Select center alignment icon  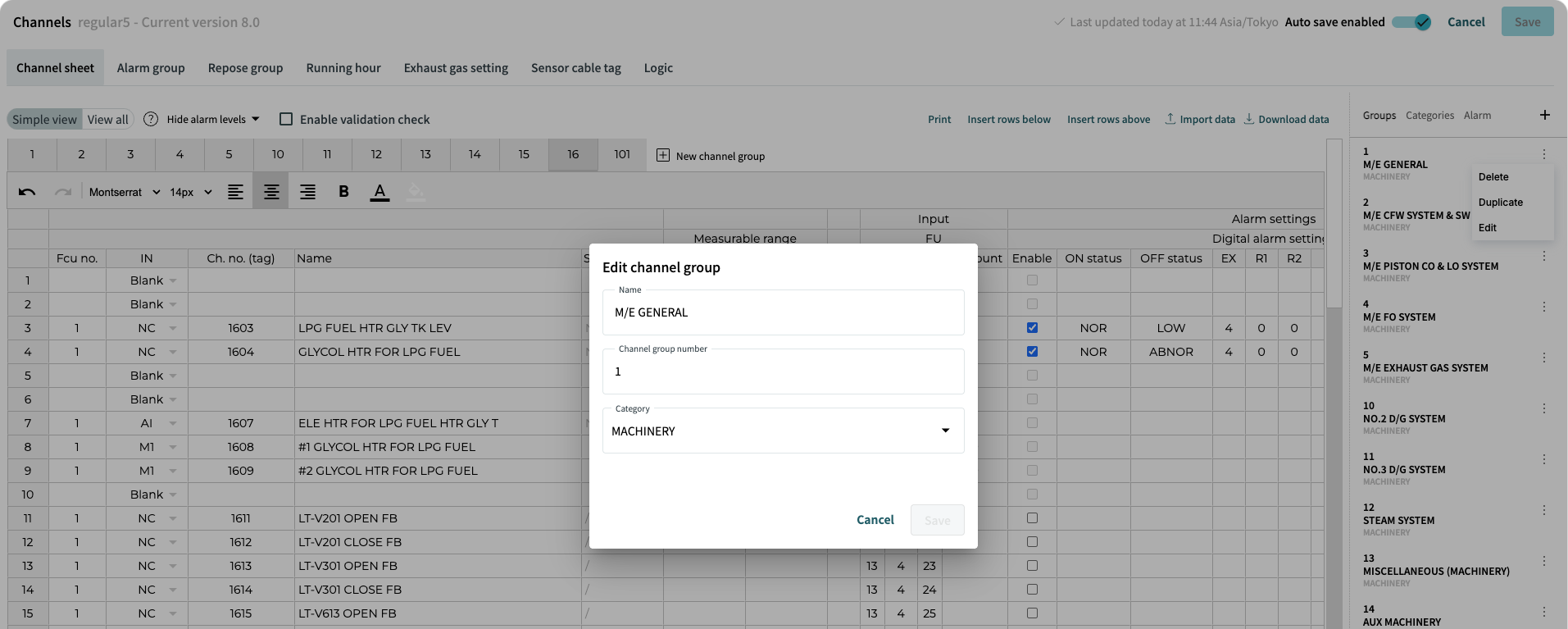pyautogui.click(x=271, y=192)
